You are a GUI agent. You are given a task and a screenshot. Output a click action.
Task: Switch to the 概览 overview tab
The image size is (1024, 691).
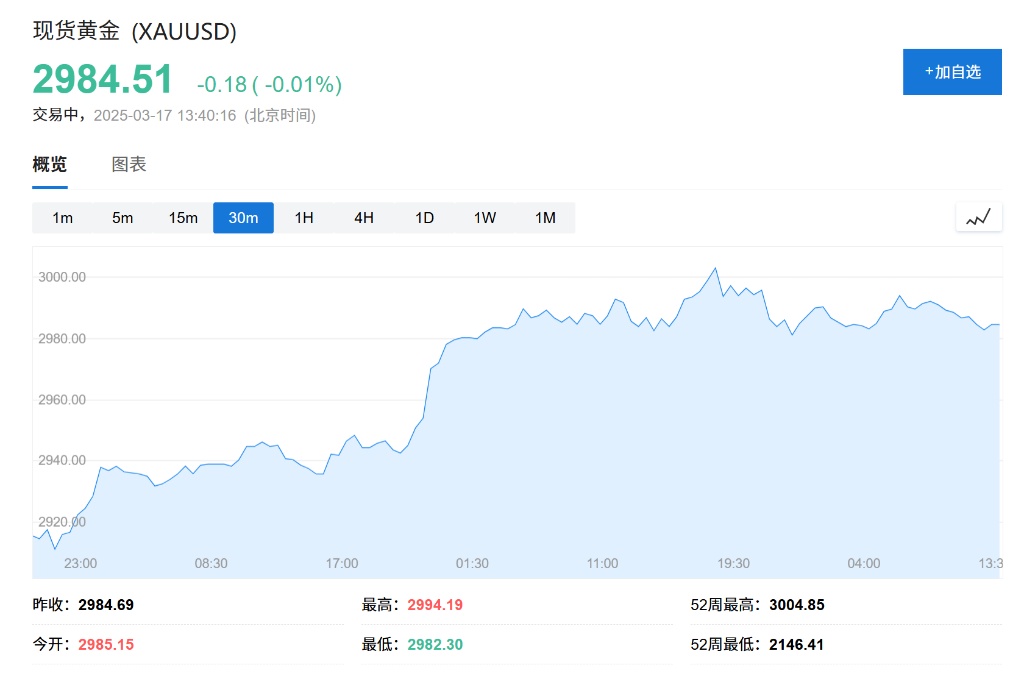50,165
